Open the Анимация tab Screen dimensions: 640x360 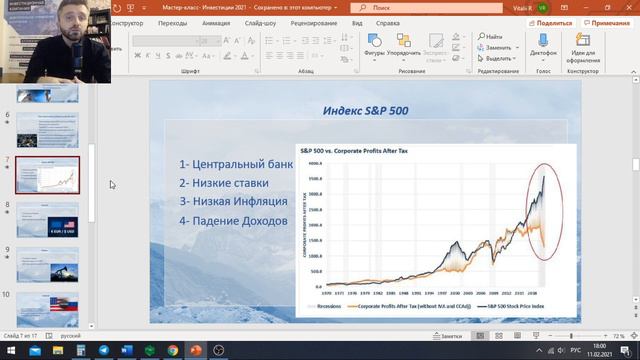coord(216,23)
